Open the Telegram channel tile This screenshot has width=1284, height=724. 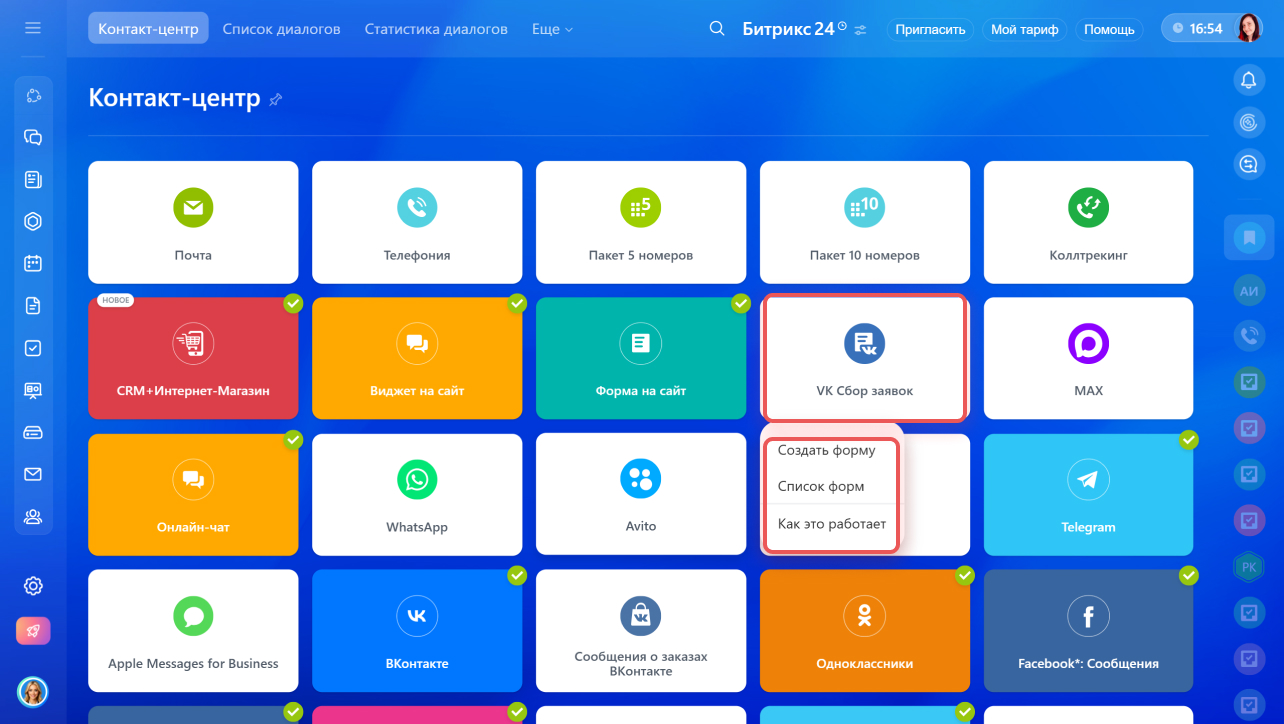[1088, 494]
